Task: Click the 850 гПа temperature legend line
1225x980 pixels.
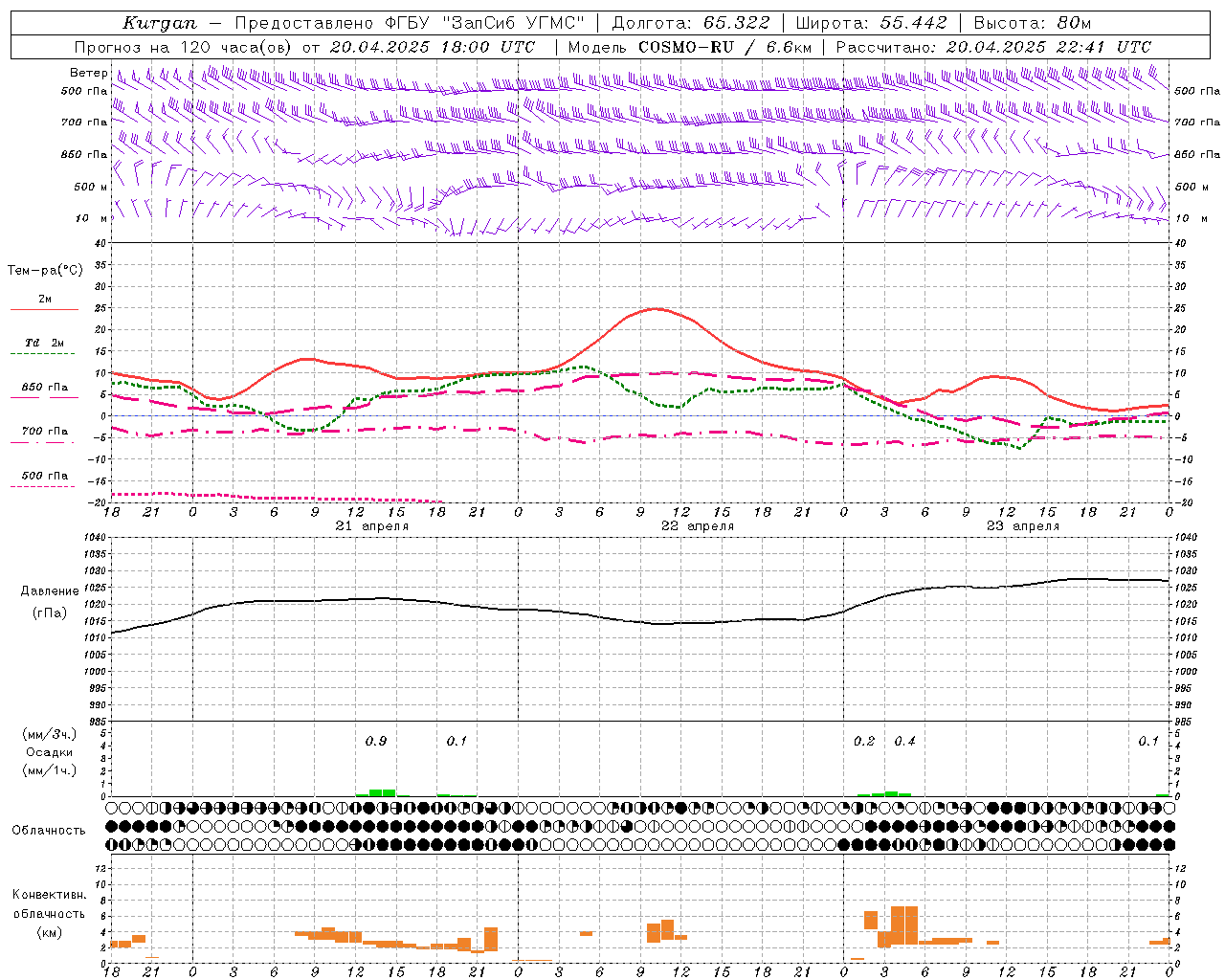Action: (x=43, y=397)
